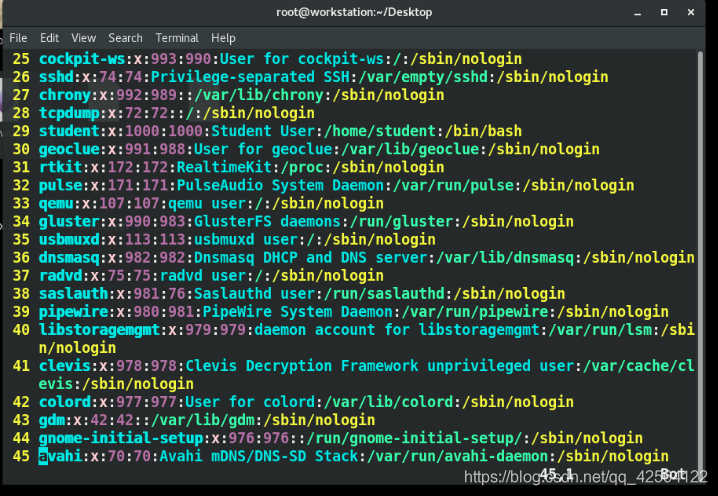This screenshot has width=718, height=496.
Task: Click '/var/lib/gdm' path
Action: coord(203,420)
